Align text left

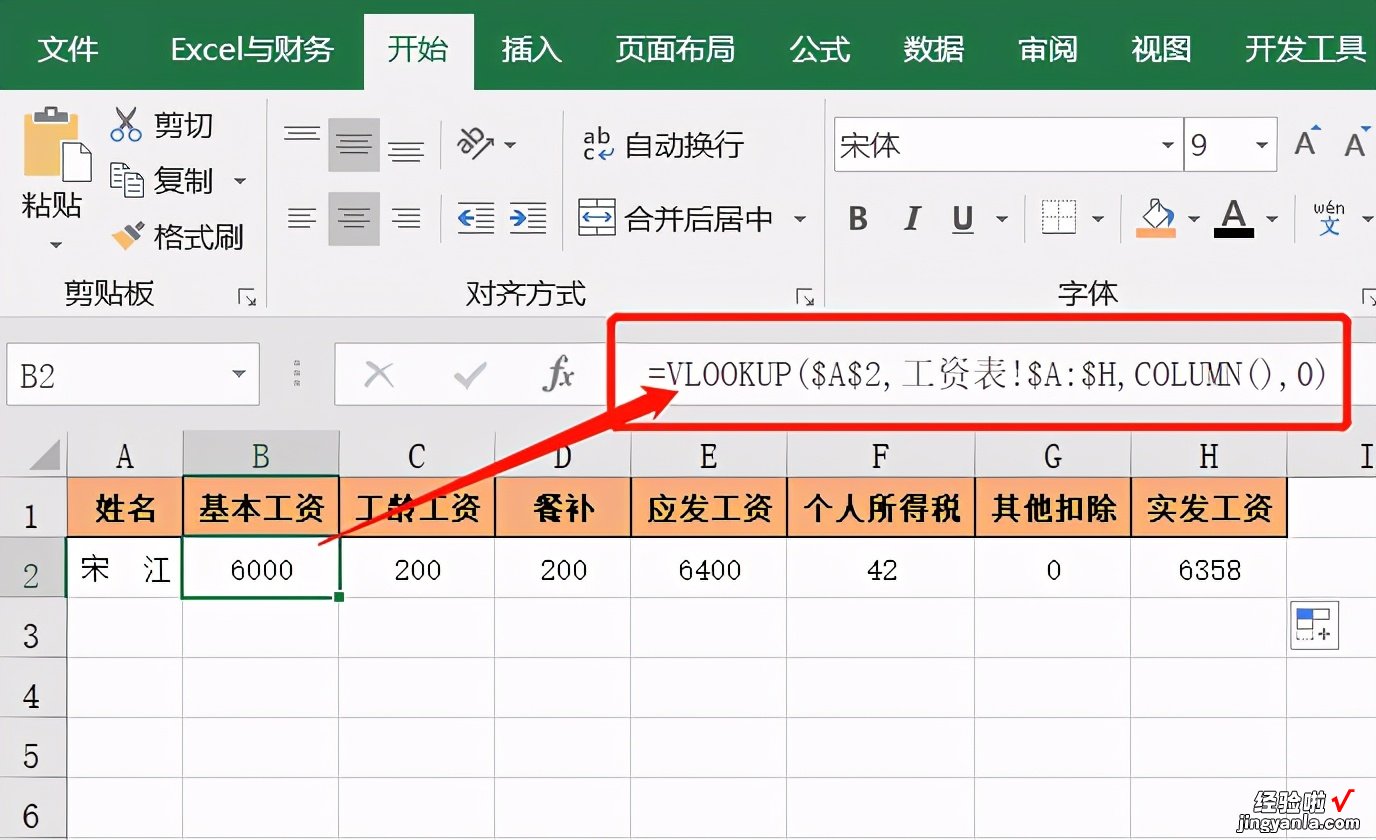[x=301, y=218]
